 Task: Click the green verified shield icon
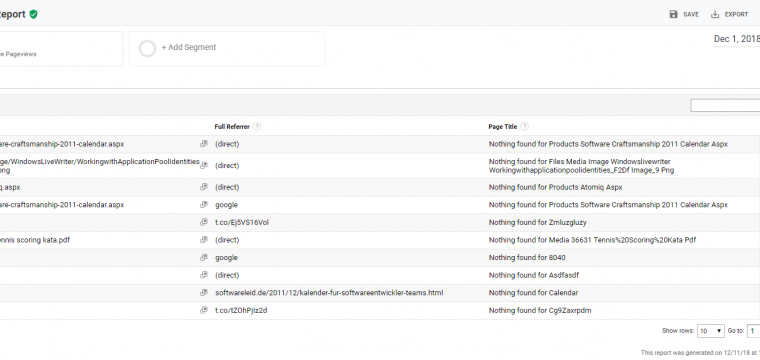pos(33,15)
